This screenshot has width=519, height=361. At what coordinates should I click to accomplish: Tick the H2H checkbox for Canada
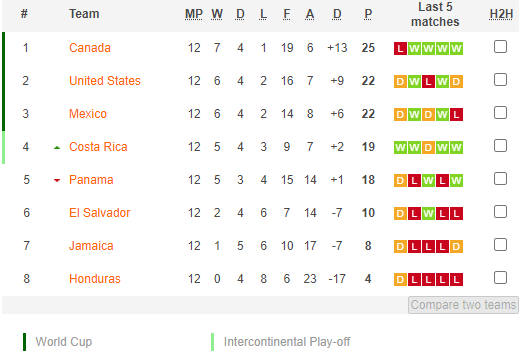tap(500, 47)
